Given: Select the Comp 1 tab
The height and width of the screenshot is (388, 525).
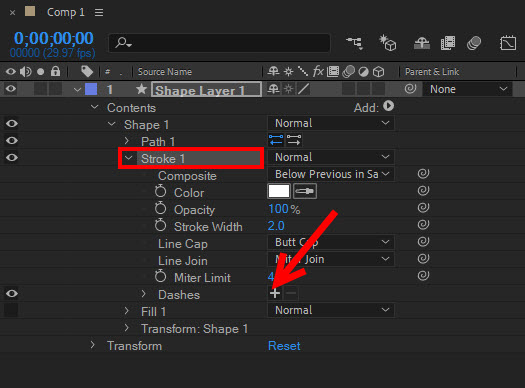Looking at the screenshot, I should coord(66,12).
